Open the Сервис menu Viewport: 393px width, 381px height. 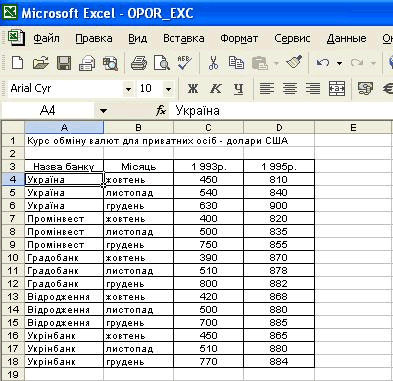coord(292,38)
